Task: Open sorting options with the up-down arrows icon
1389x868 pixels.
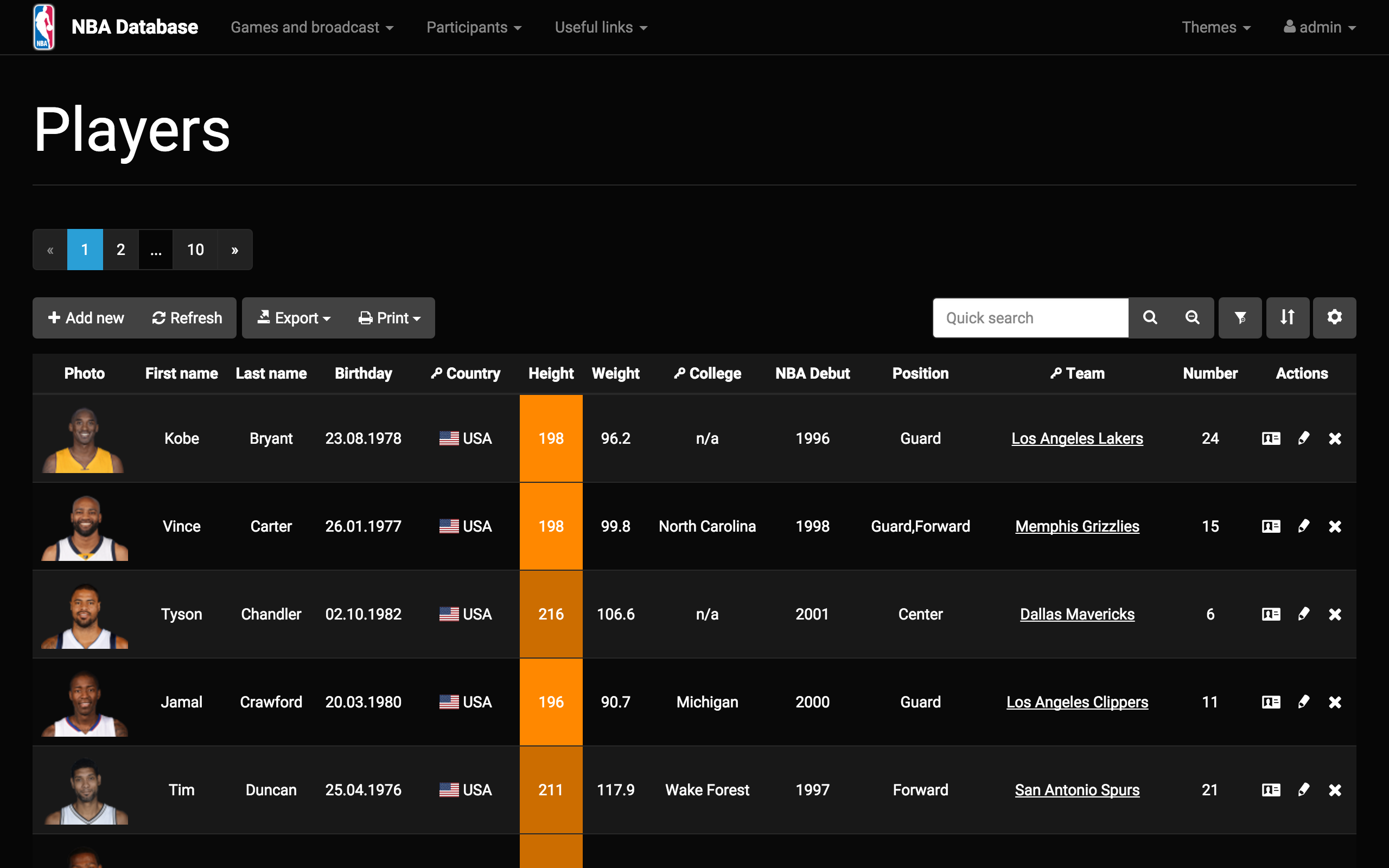Action: (1288, 317)
